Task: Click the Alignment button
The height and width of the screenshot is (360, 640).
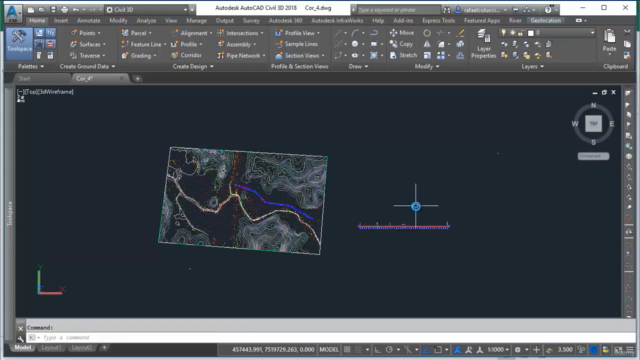Action: tap(191, 33)
